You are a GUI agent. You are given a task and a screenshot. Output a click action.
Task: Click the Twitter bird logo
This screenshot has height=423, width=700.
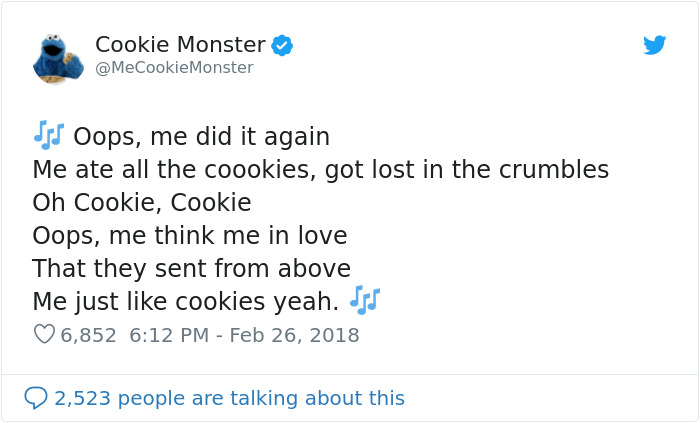[655, 45]
